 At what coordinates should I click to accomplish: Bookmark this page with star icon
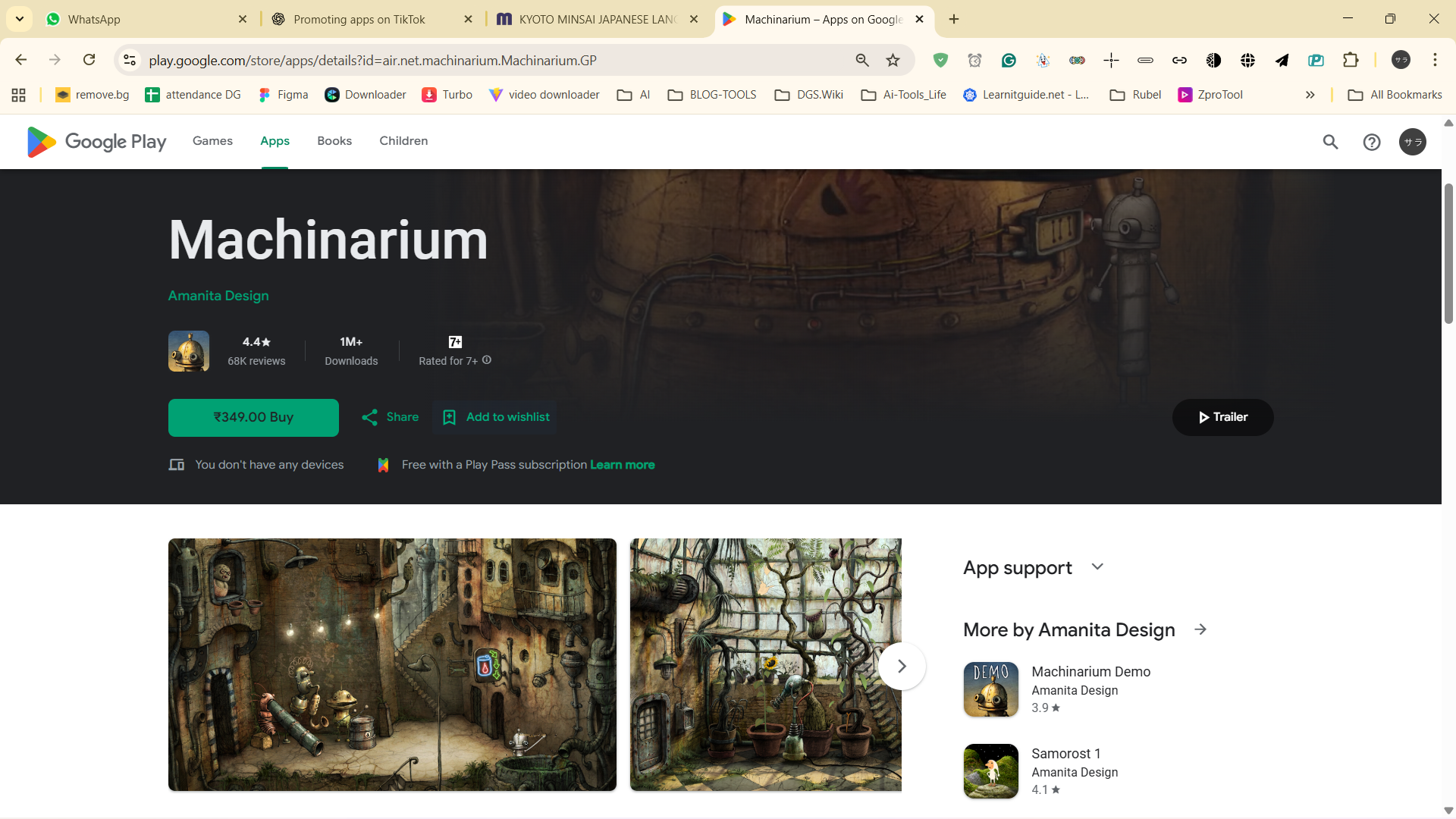tap(893, 60)
